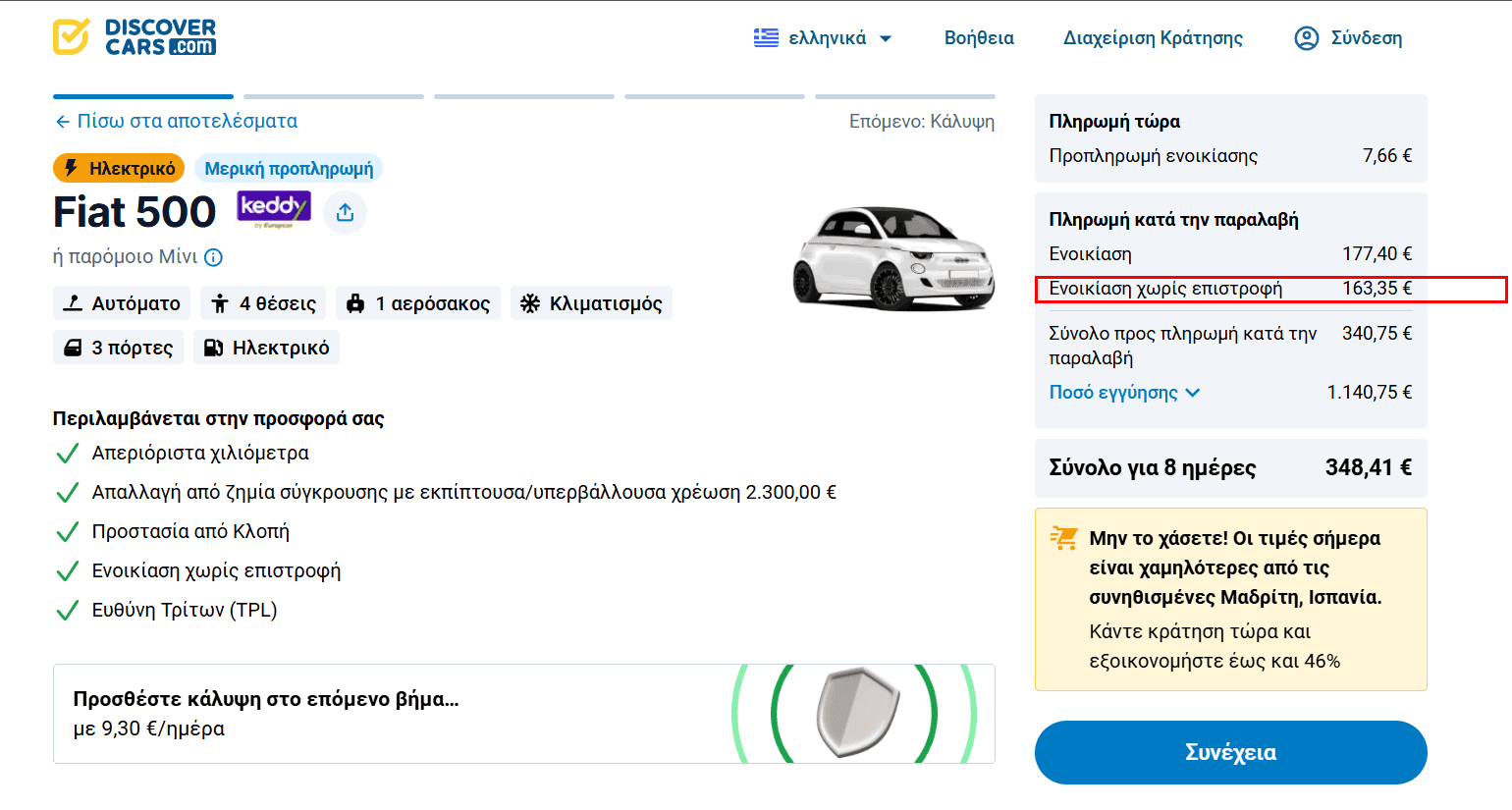Click the 340,75 € pickup total amount
The image size is (1512, 810).
tap(1377, 333)
